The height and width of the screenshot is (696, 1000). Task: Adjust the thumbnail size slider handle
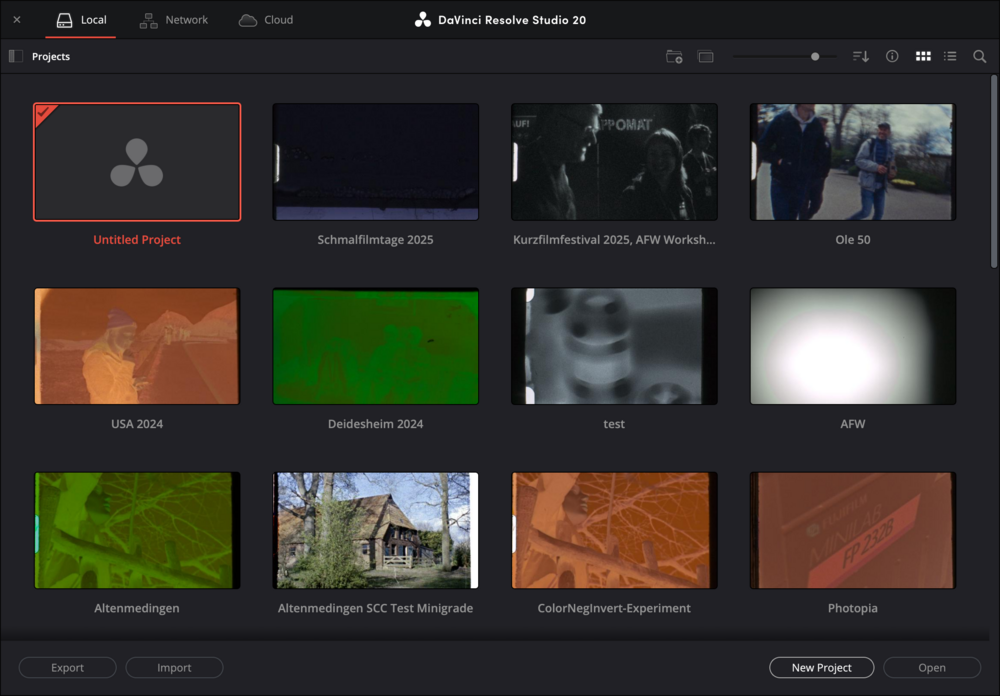(x=815, y=57)
